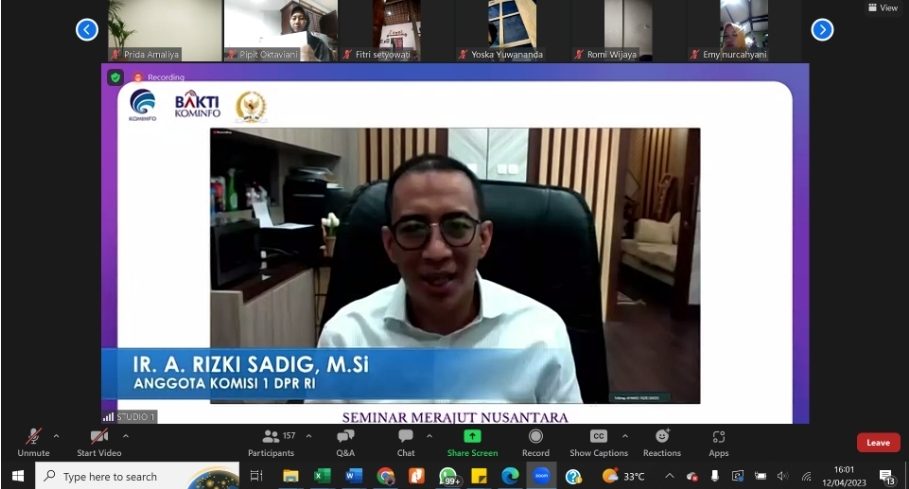Open the View layout menu
This screenshot has height=489, width=909.
(x=883, y=8)
